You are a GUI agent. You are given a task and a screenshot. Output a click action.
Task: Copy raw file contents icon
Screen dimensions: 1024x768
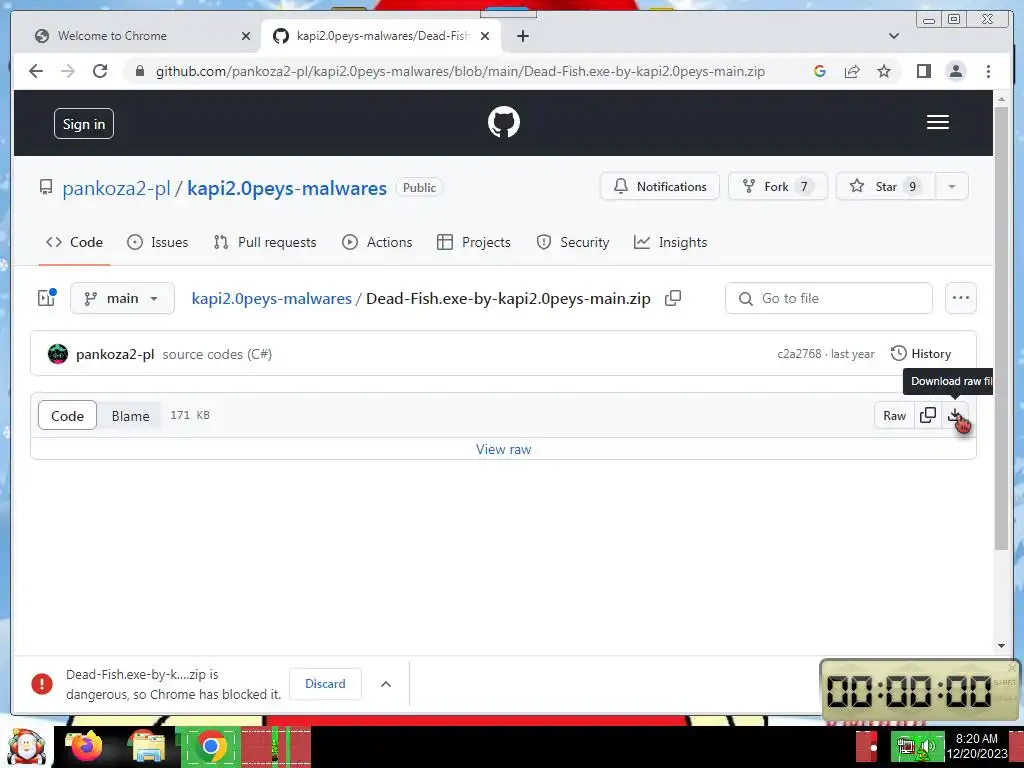click(x=927, y=415)
